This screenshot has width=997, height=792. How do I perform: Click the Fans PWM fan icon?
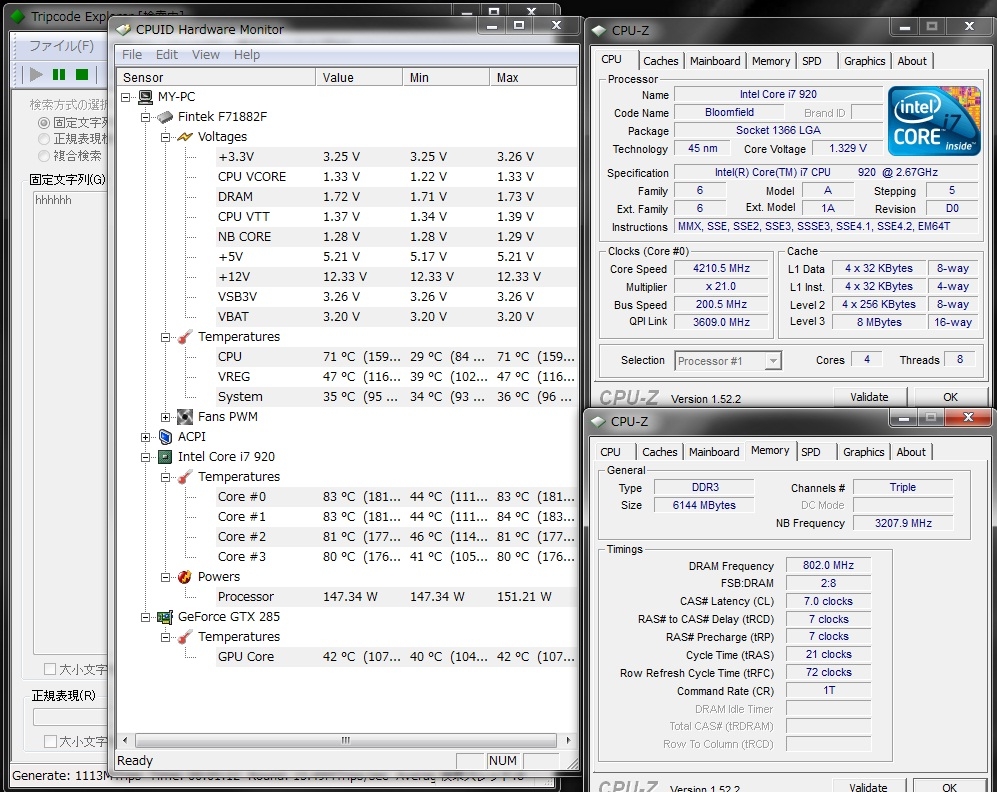click(185, 417)
